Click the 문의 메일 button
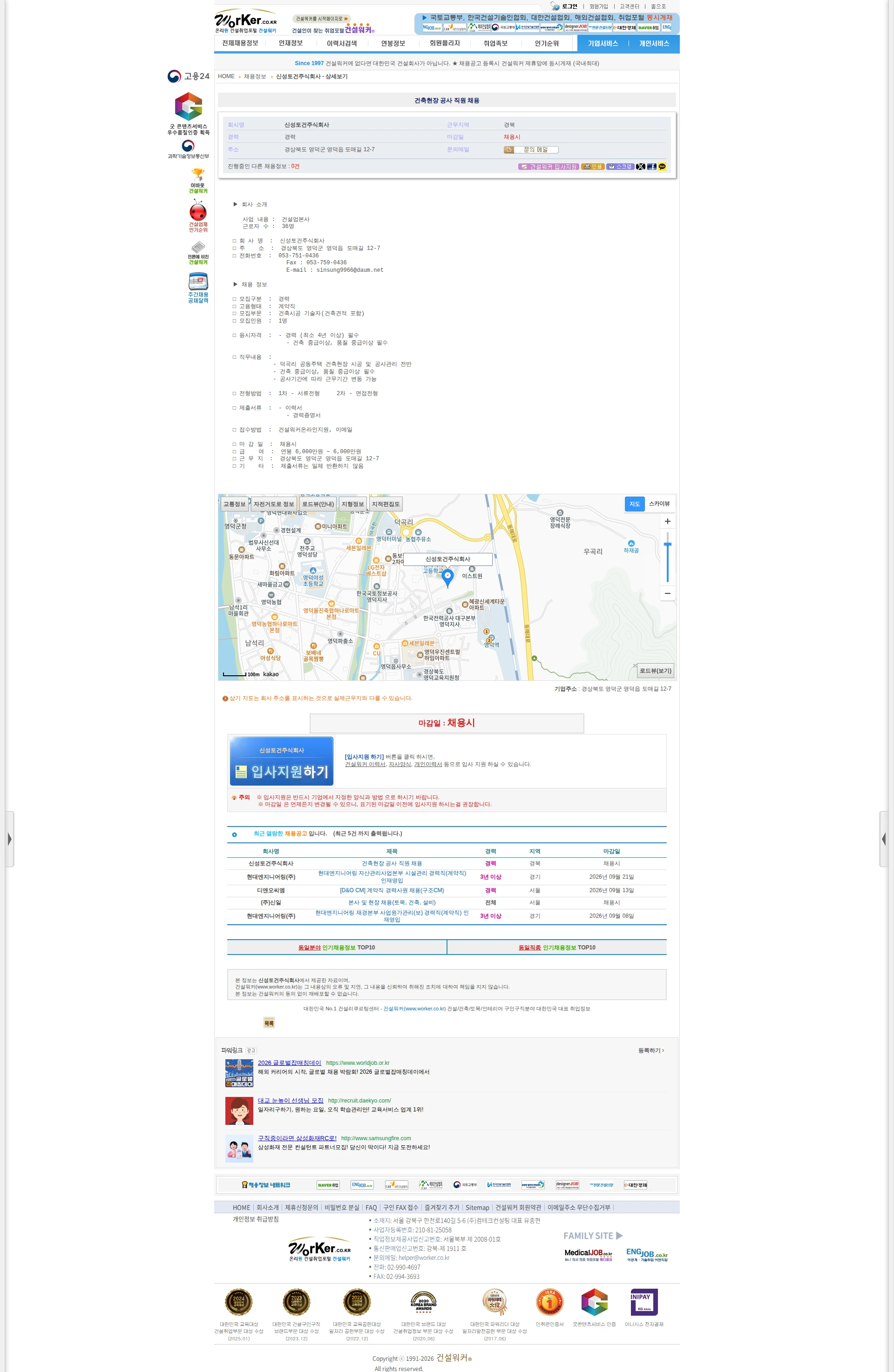894x1372 pixels. coord(531,150)
